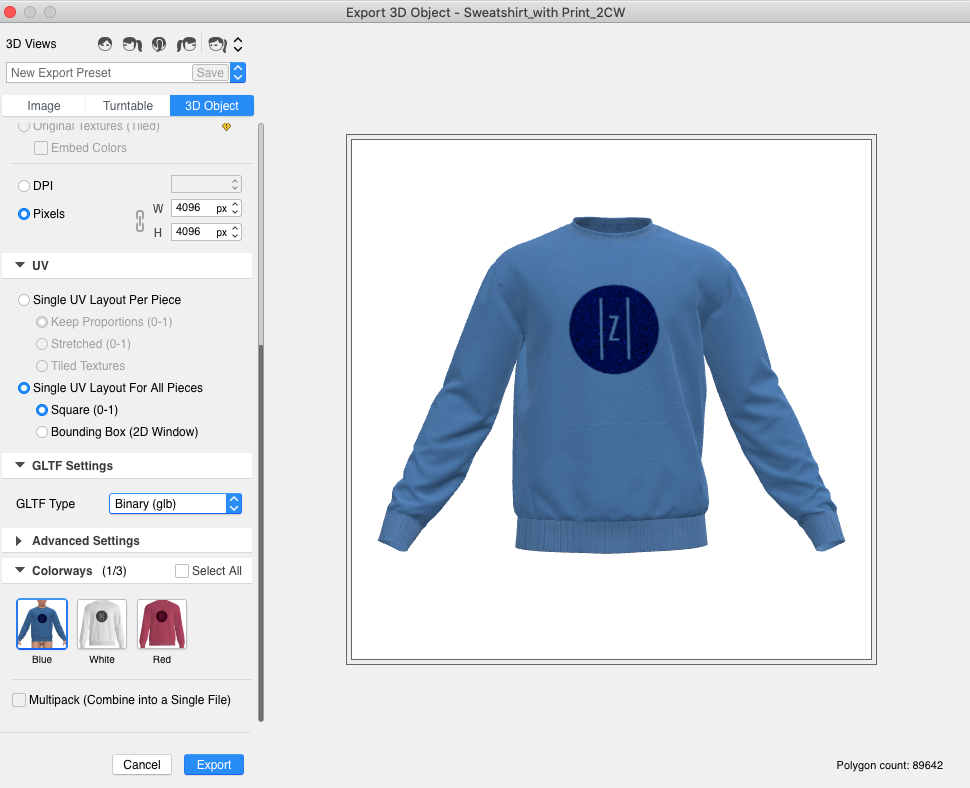This screenshot has width=970, height=788.
Task: Select the Red colorway thumbnail
Action: point(162,624)
